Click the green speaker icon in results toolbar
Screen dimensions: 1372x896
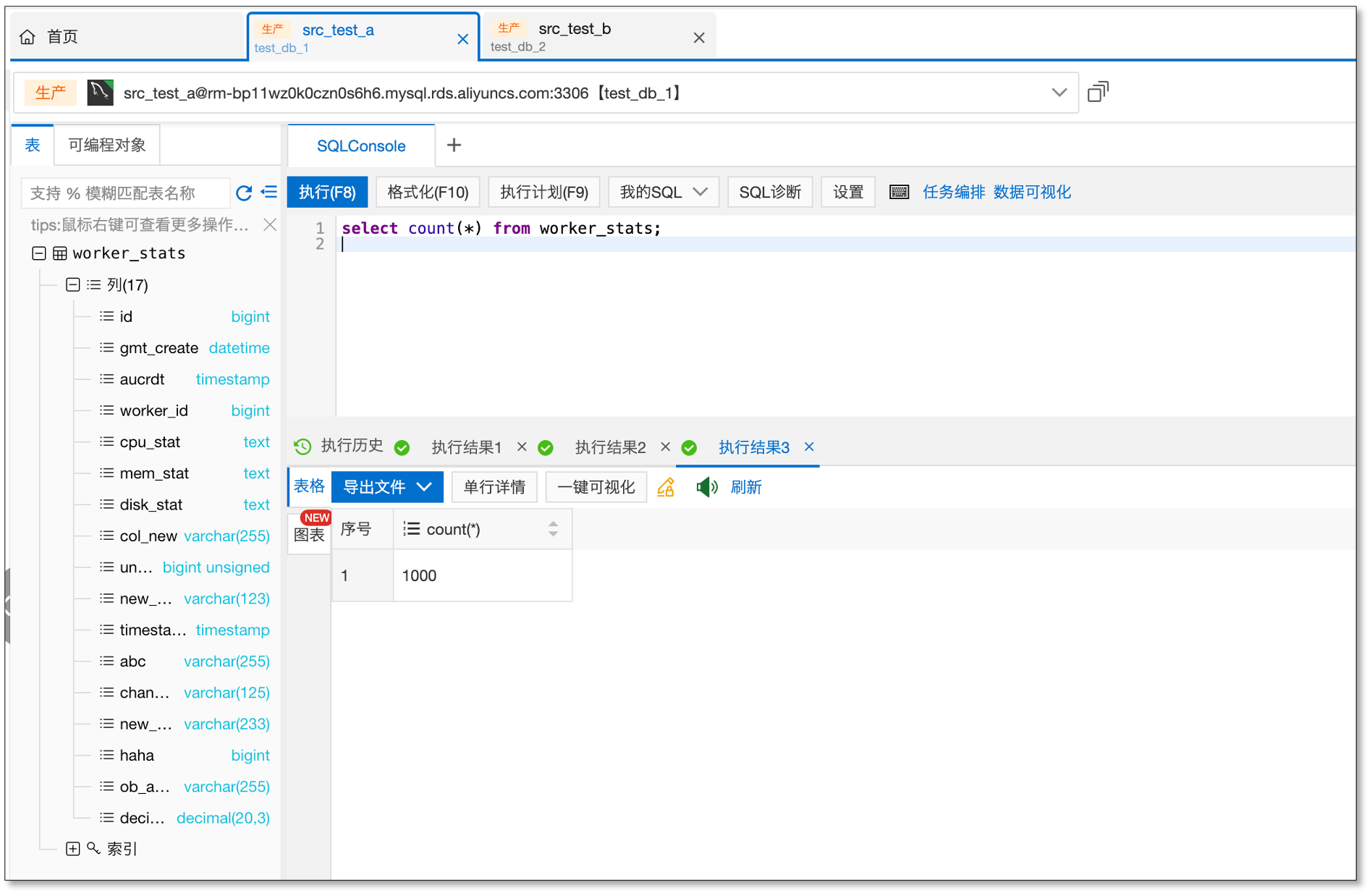click(x=706, y=487)
